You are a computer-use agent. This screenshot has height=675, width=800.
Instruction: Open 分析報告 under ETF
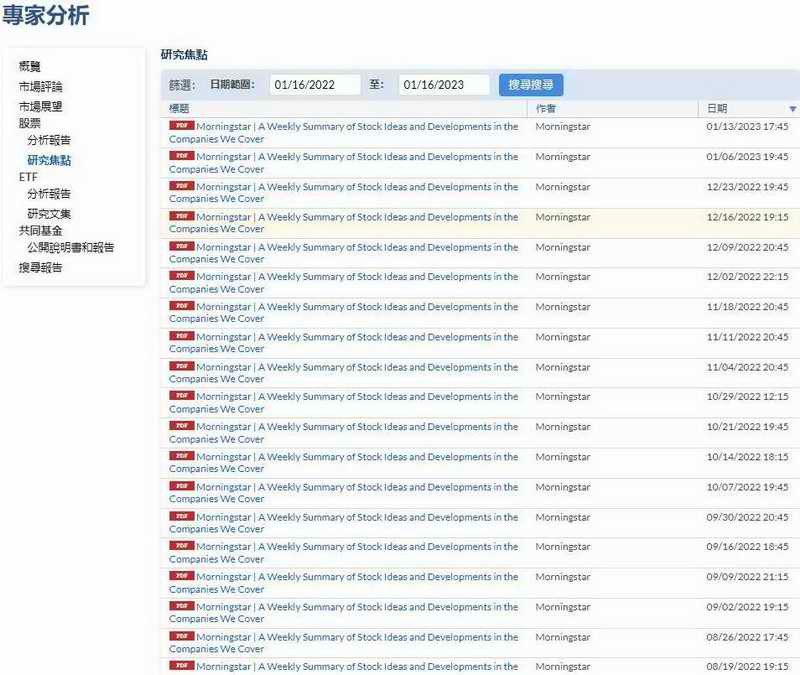[49, 194]
